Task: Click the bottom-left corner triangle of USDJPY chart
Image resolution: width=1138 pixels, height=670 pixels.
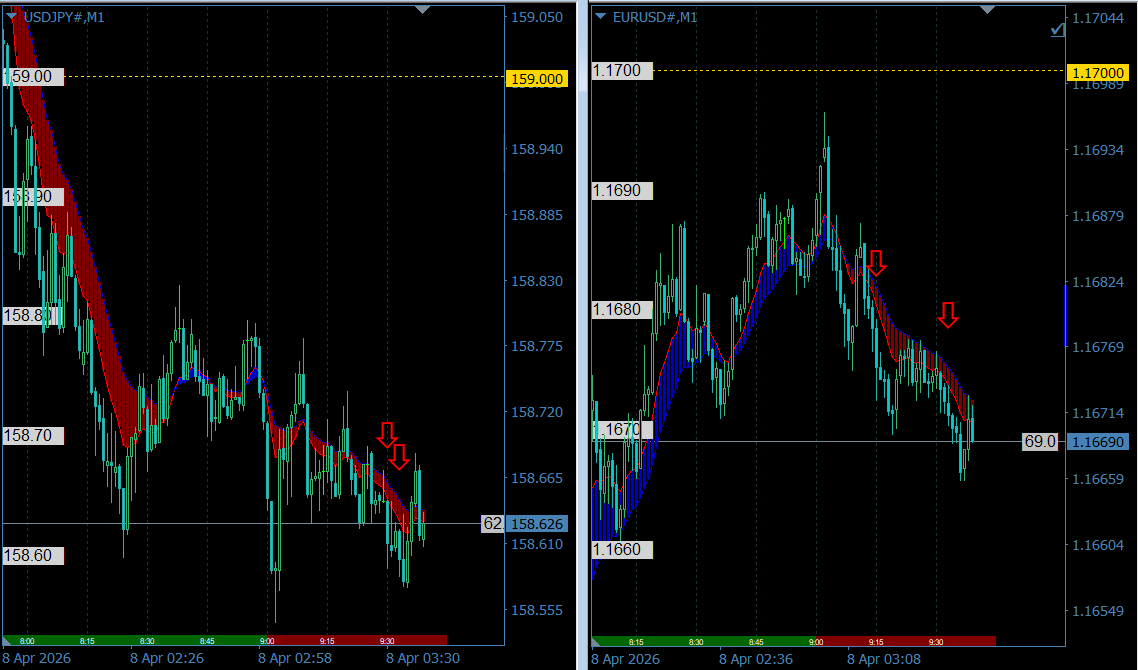Action: click(8, 639)
